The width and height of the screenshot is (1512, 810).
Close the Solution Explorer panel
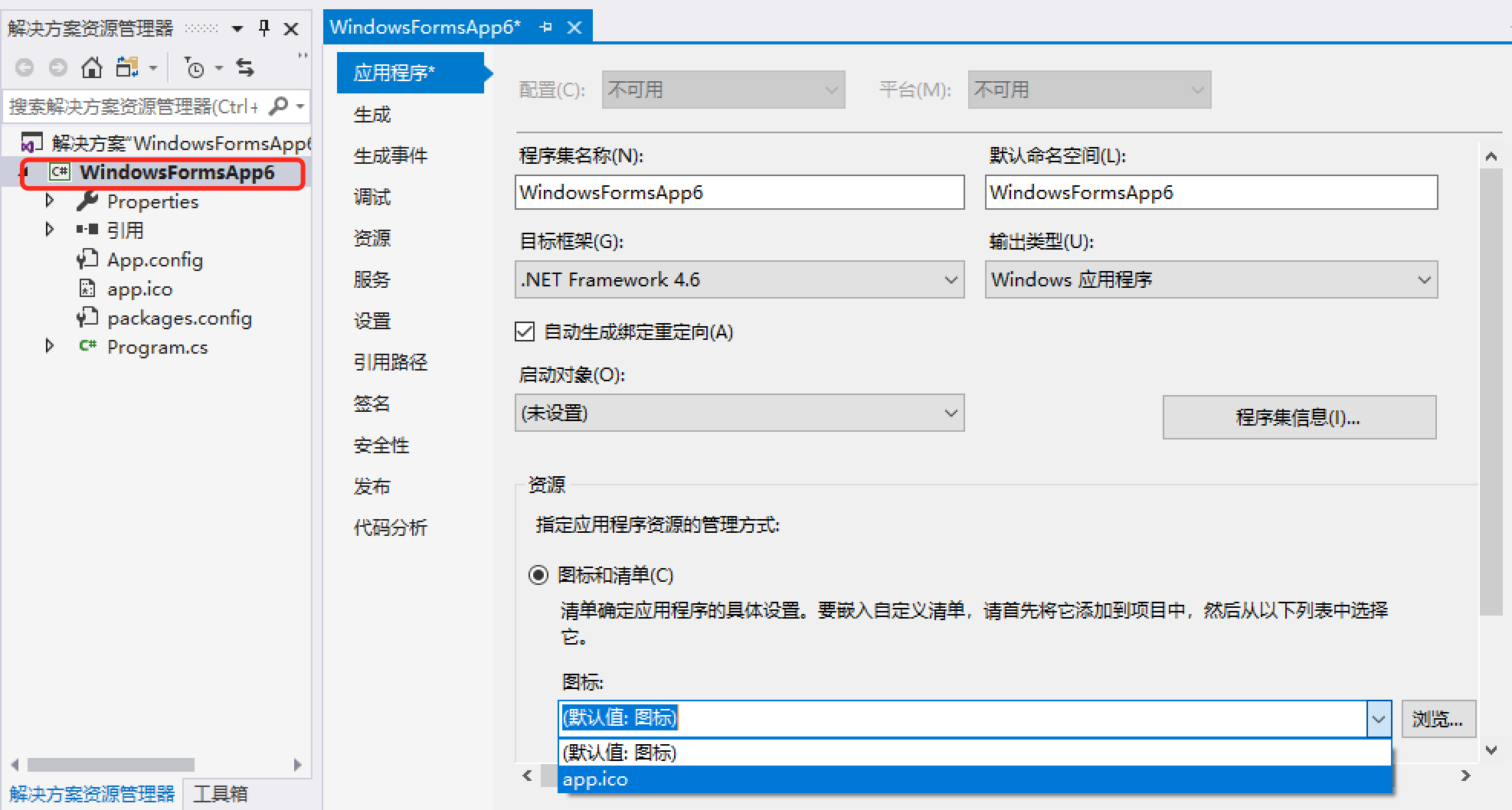coord(291,29)
